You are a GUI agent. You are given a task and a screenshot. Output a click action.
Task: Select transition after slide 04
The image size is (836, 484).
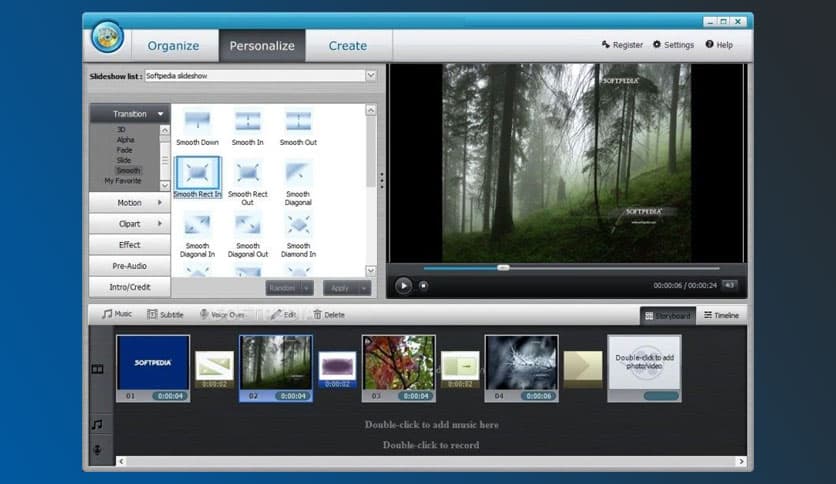(x=583, y=369)
